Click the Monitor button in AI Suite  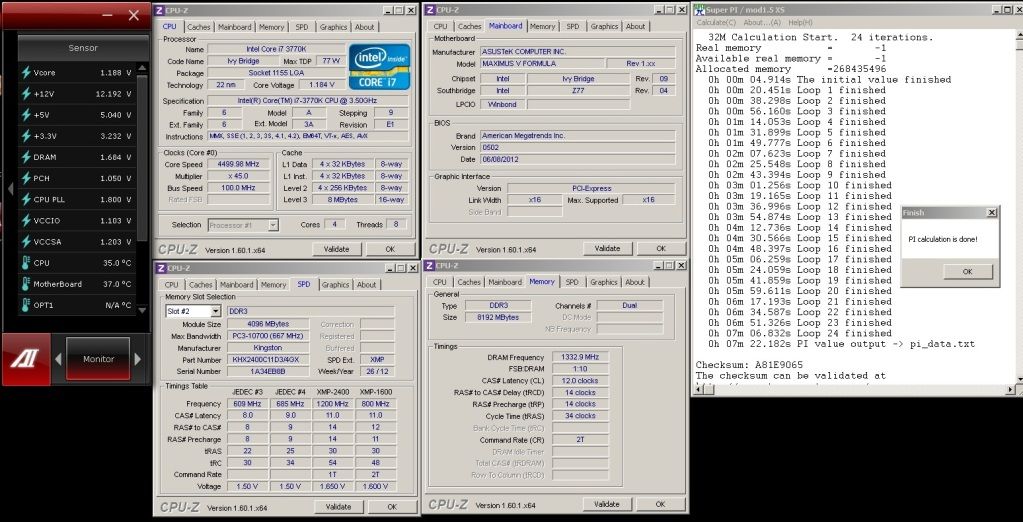tap(98, 359)
